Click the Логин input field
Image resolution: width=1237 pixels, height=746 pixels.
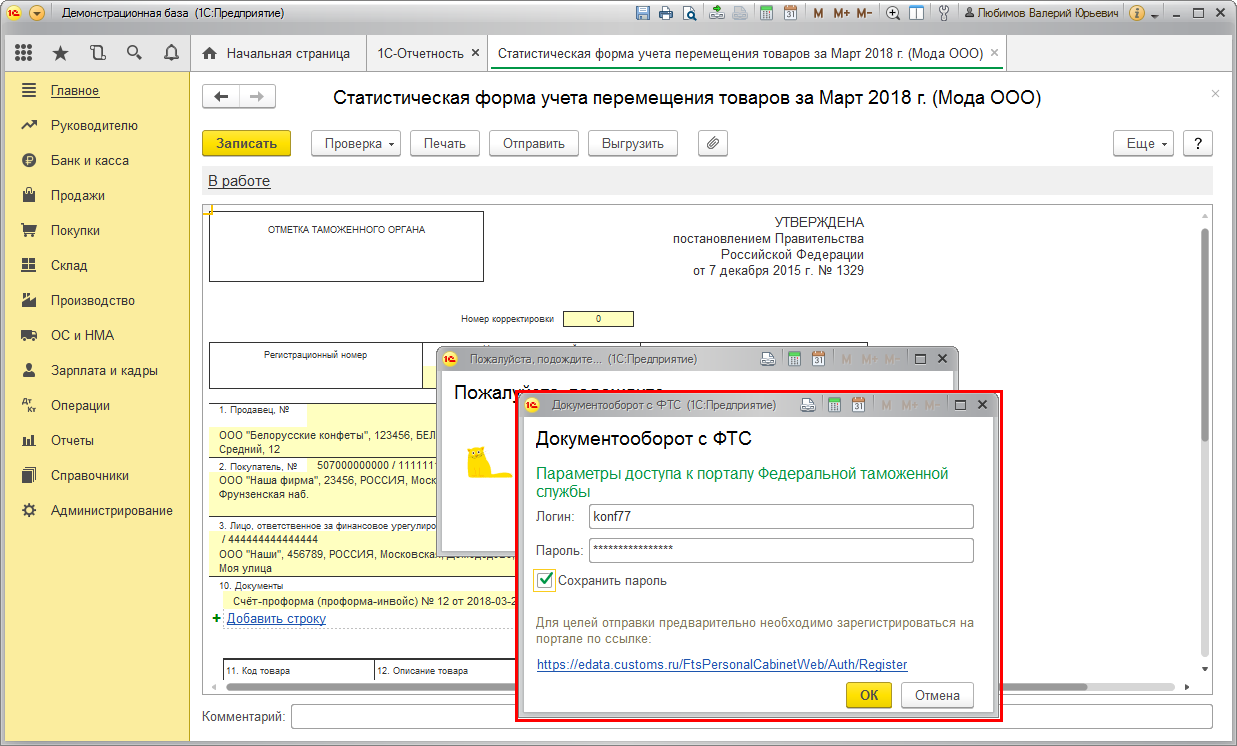tap(781, 517)
